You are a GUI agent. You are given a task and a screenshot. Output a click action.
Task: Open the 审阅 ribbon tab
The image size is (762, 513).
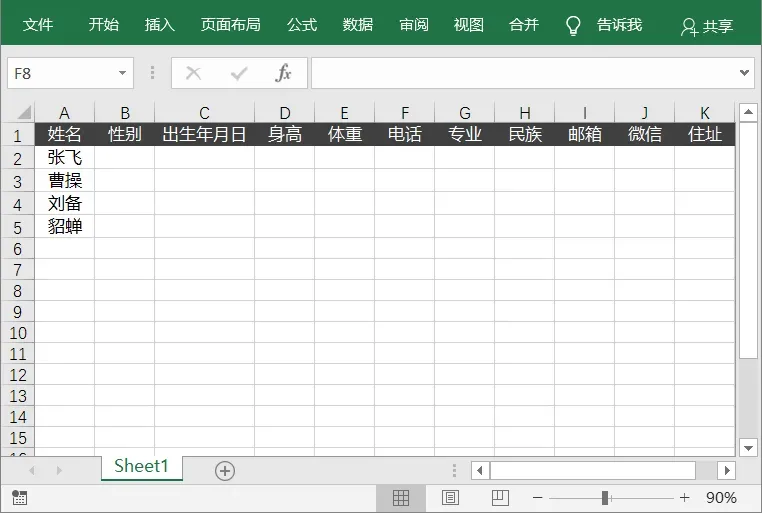(x=414, y=25)
